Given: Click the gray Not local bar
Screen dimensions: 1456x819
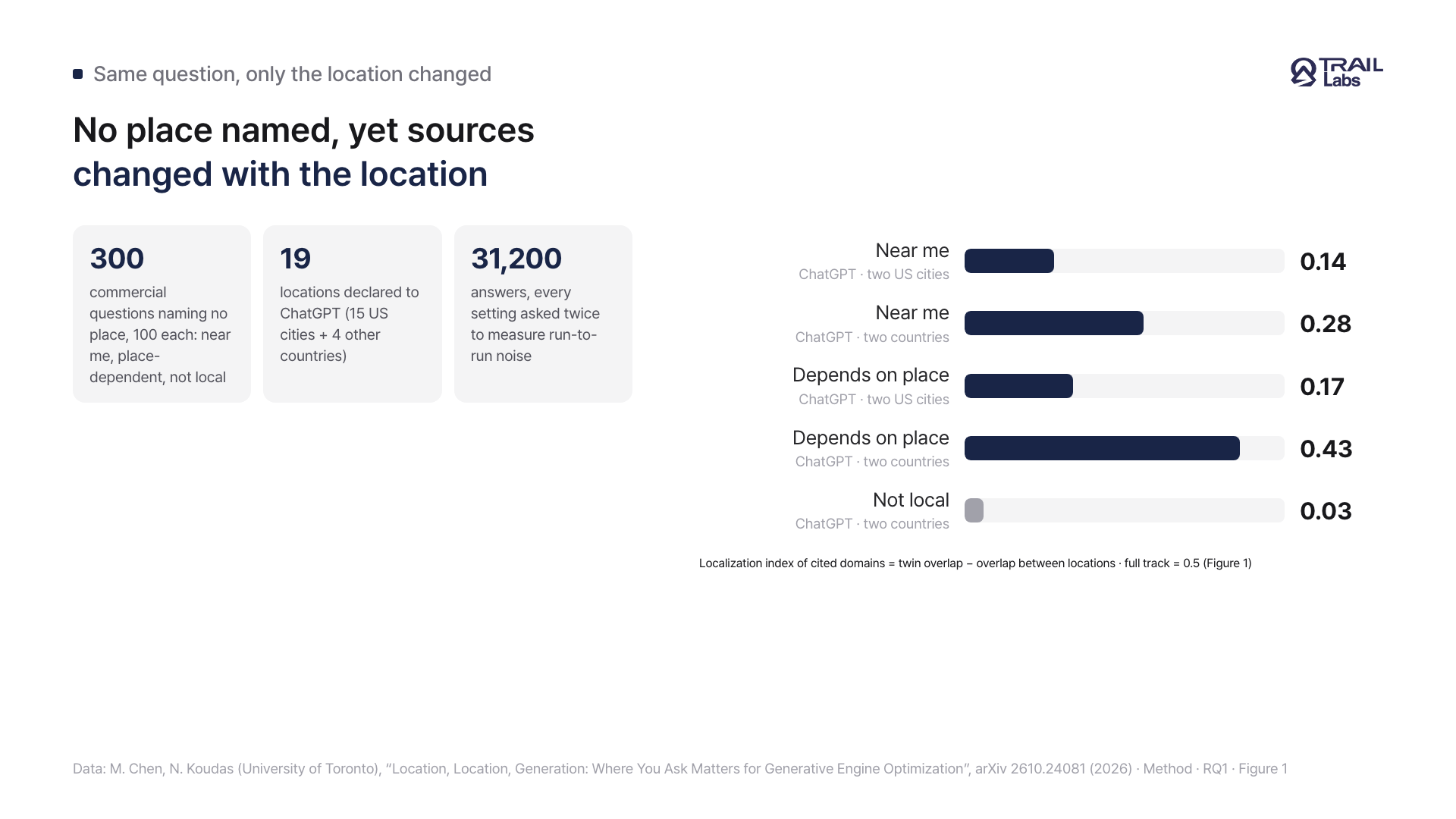Looking at the screenshot, I should 974,510.
